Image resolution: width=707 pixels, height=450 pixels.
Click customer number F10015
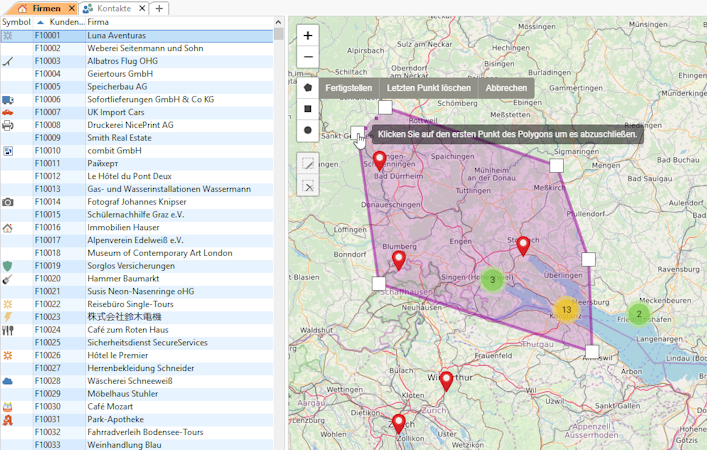click(47, 215)
